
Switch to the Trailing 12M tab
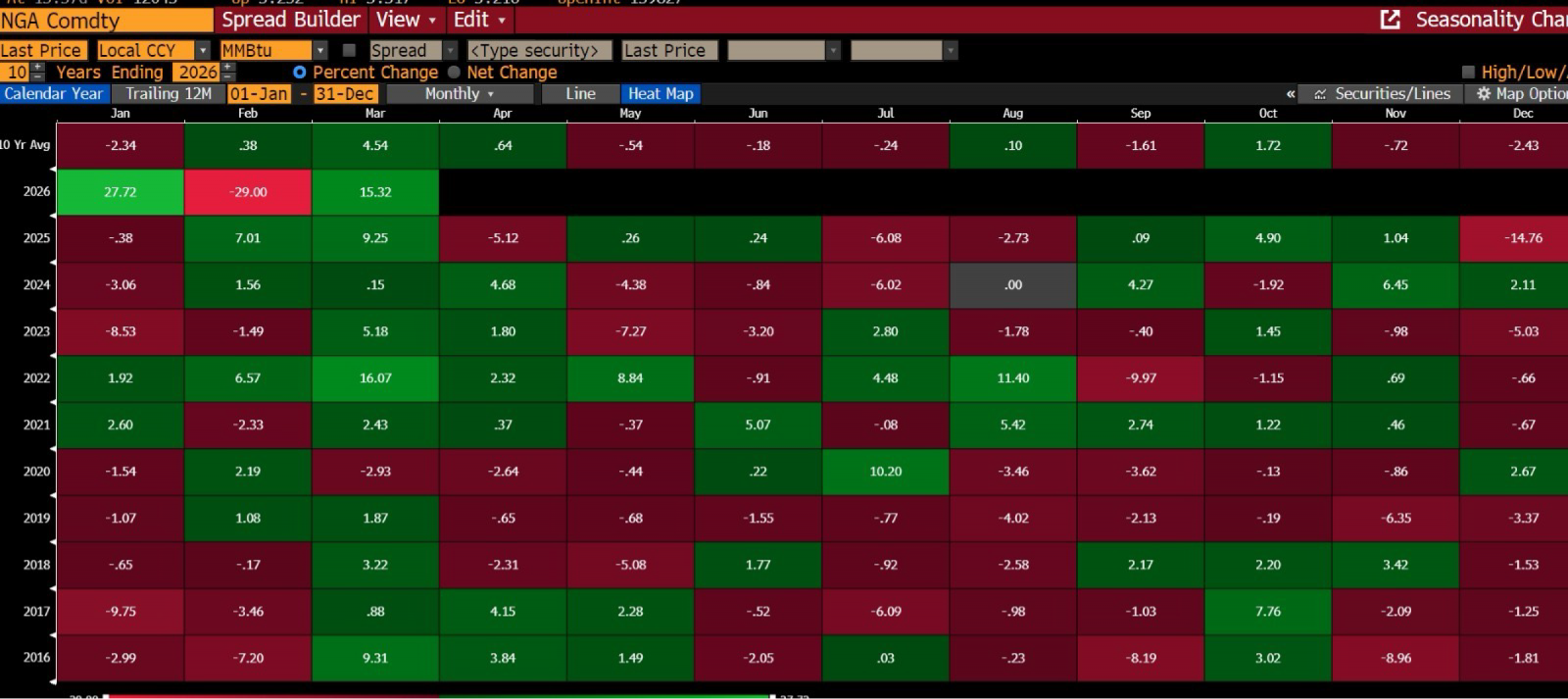coord(168,94)
